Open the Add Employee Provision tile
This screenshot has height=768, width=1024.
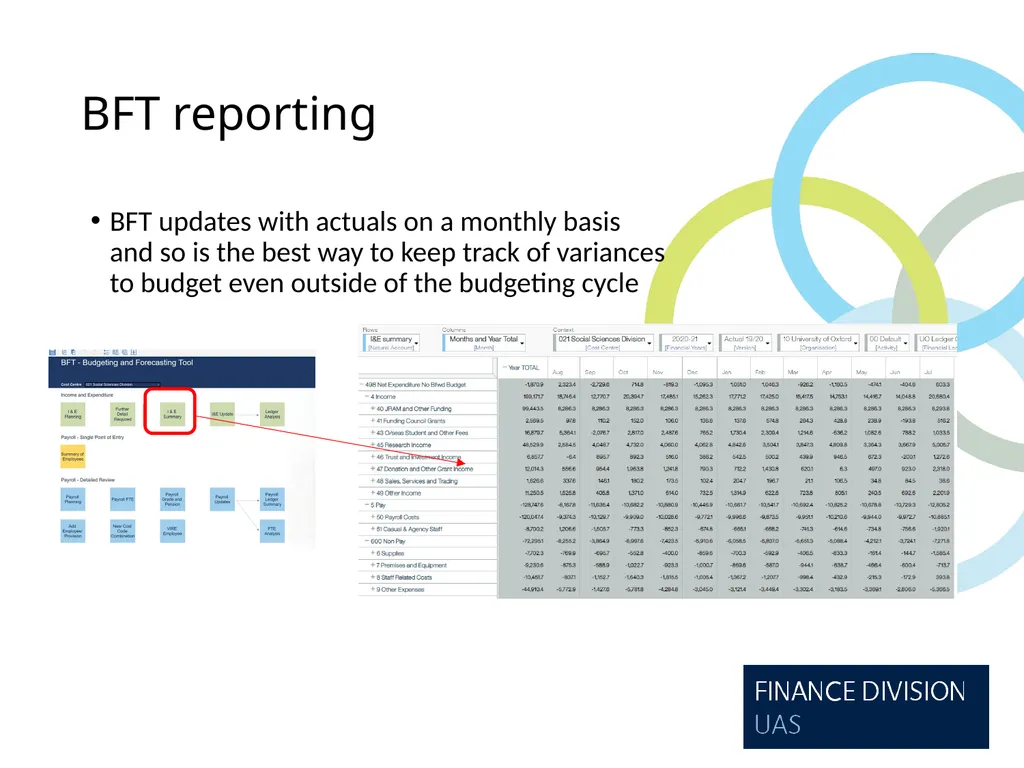72,532
